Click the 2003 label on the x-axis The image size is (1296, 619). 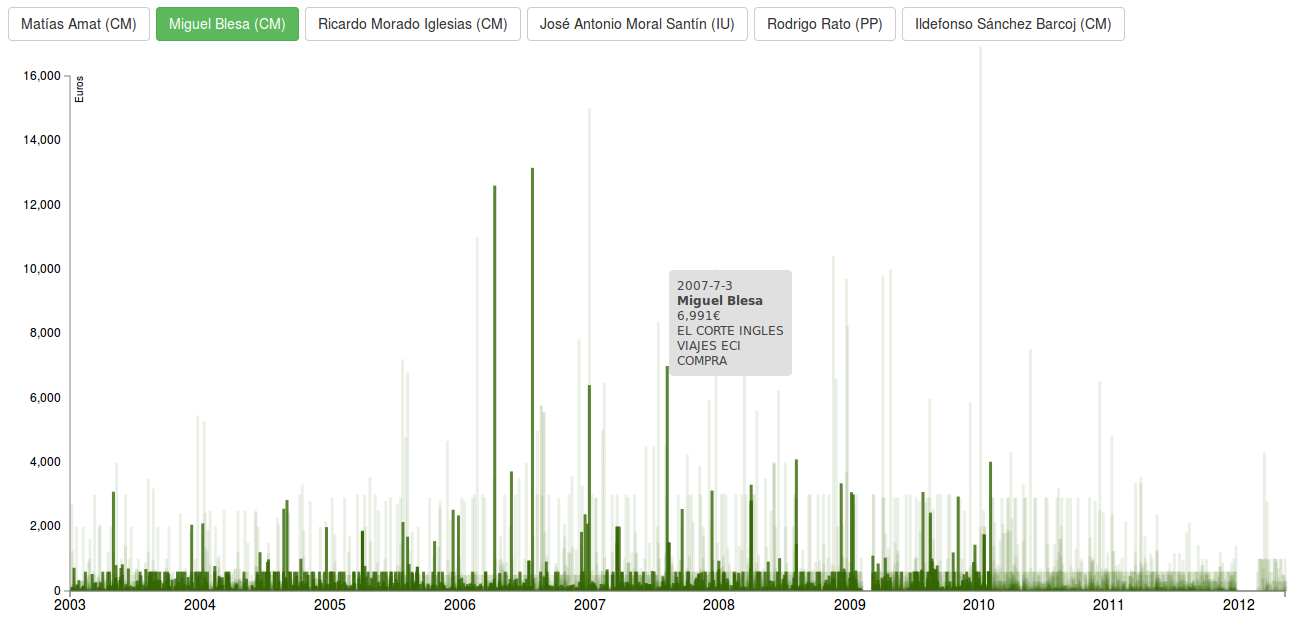70,605
